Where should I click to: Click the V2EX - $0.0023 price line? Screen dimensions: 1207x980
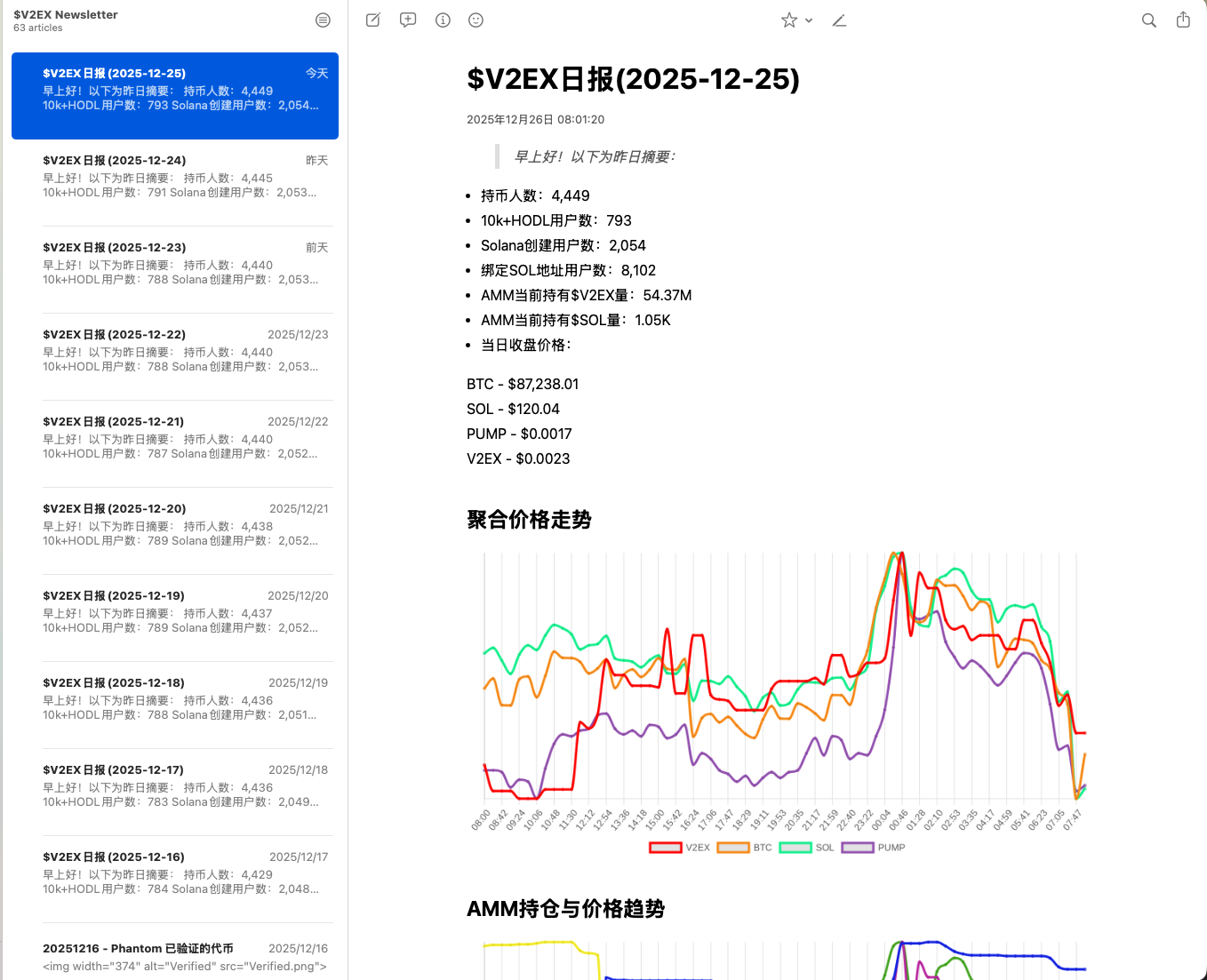518,458
